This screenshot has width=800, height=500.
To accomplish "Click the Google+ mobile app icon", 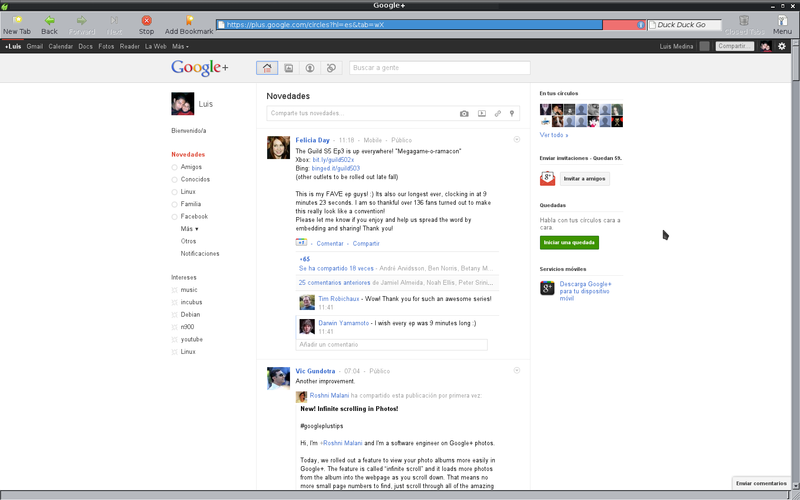I will click(x=547, y=288).
